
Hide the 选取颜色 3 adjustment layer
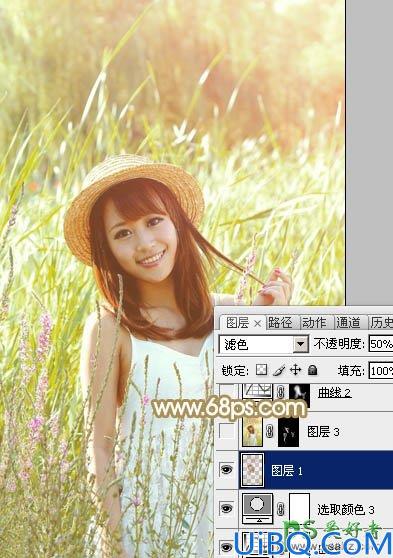tap(226, 508)
